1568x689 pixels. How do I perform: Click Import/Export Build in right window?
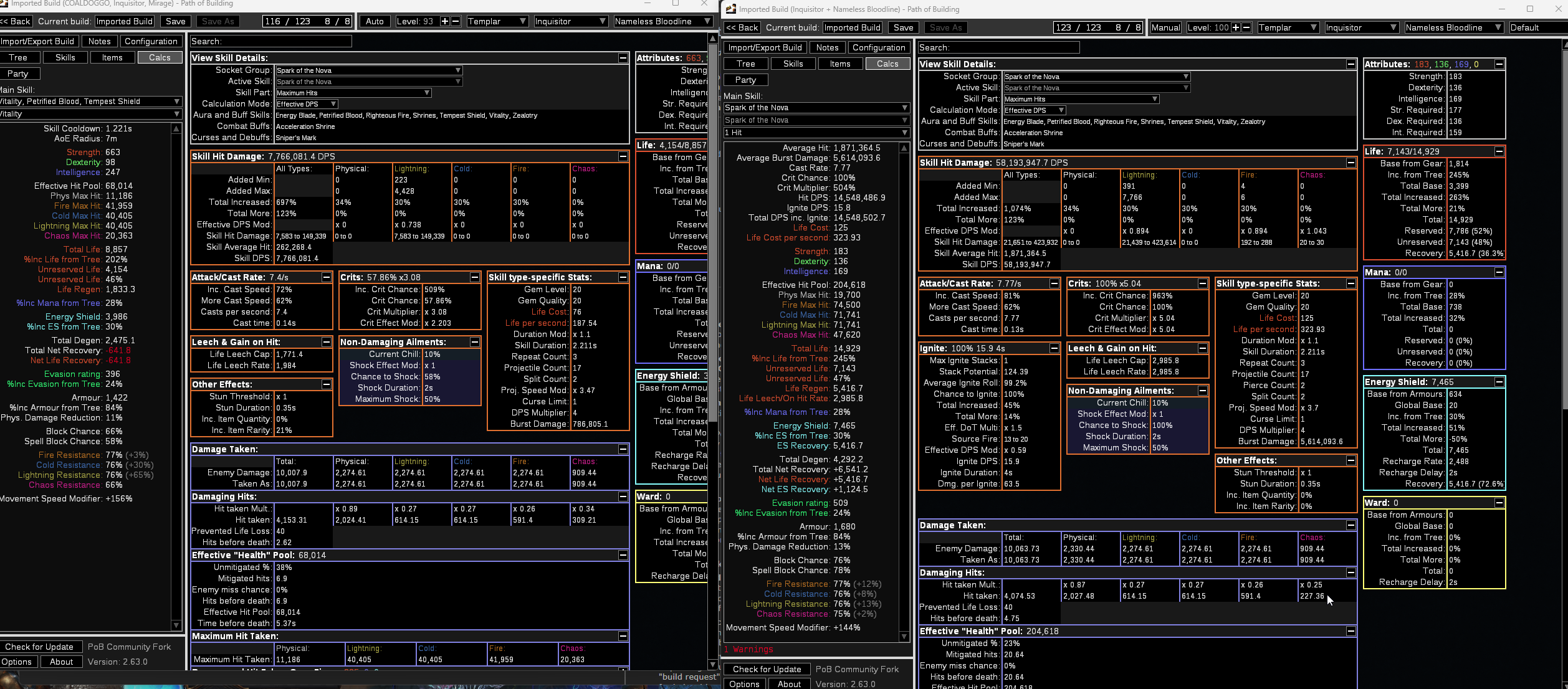(765, 47)
